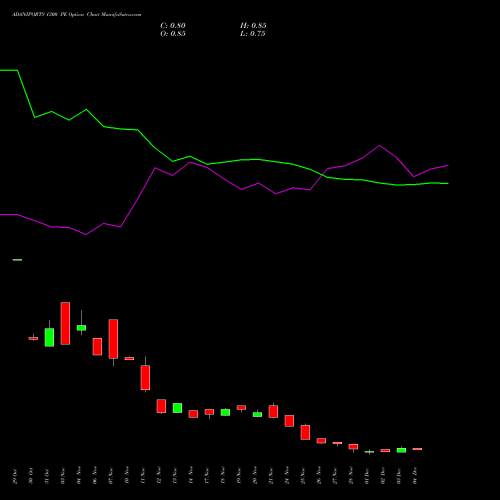500x500 pixels.
Task: Click the red candle for 21 Nov
Action: pos(273,411)
